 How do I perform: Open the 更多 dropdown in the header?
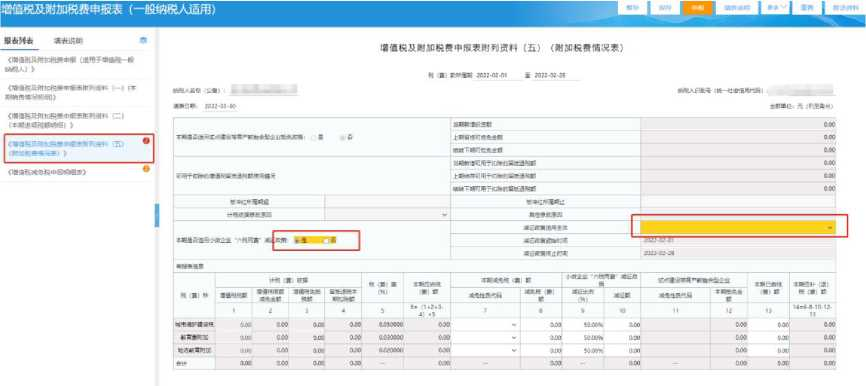click(x=777, y=8)
